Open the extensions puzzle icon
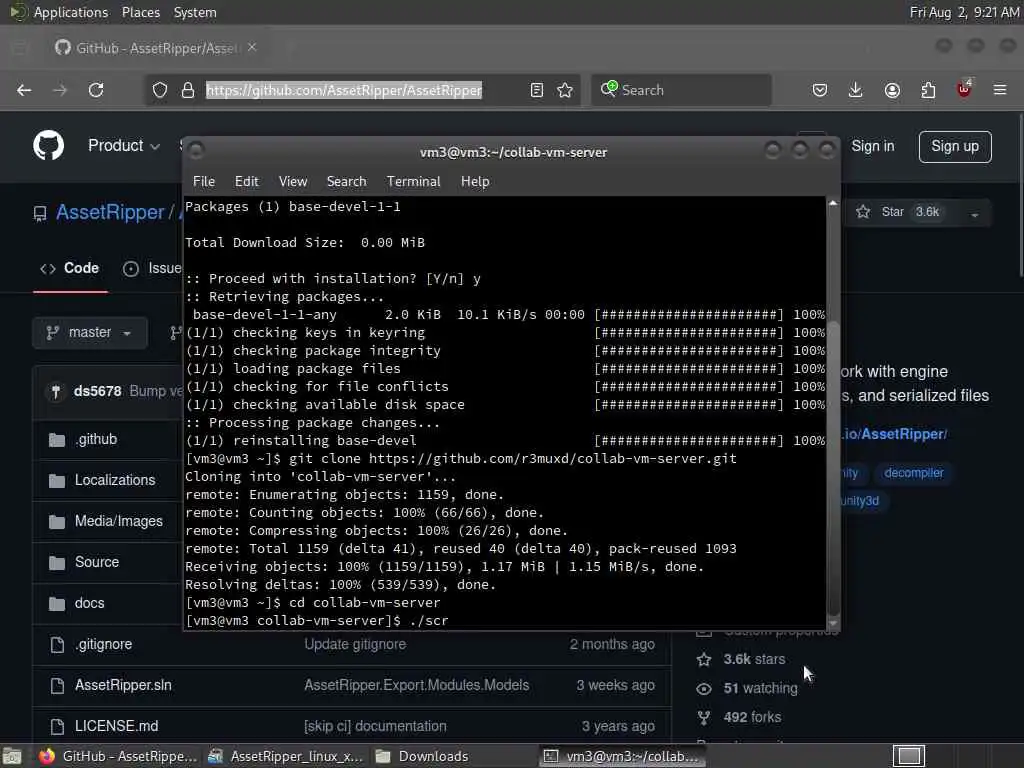 (928, 90)
